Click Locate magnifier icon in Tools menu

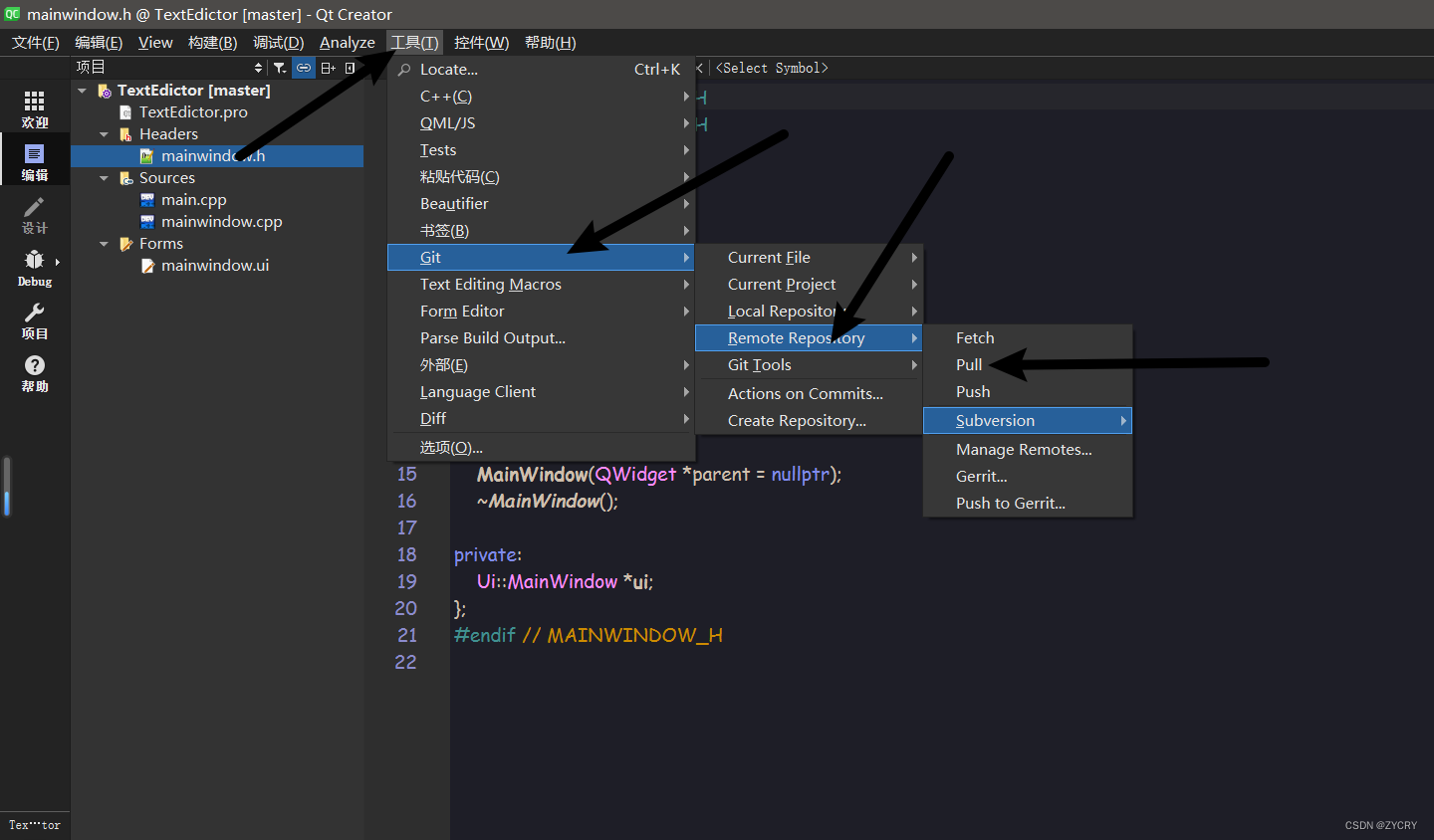point(404,70)
